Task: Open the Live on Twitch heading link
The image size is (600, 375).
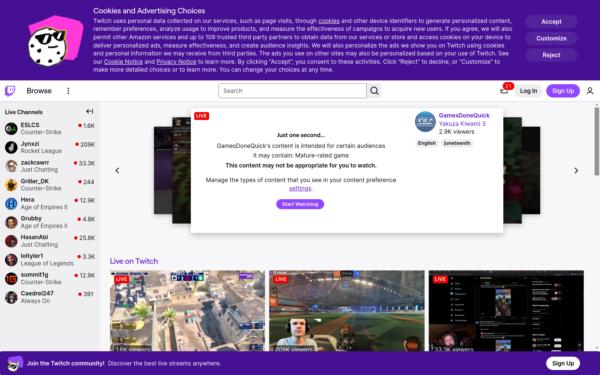Action: click(x=134, y=261)
